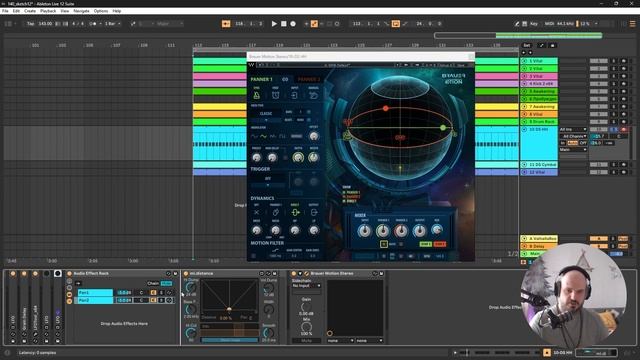Open the 1 Bar quantization dropdown
This screenshot has width=640, height=360.
pos(113,24)
